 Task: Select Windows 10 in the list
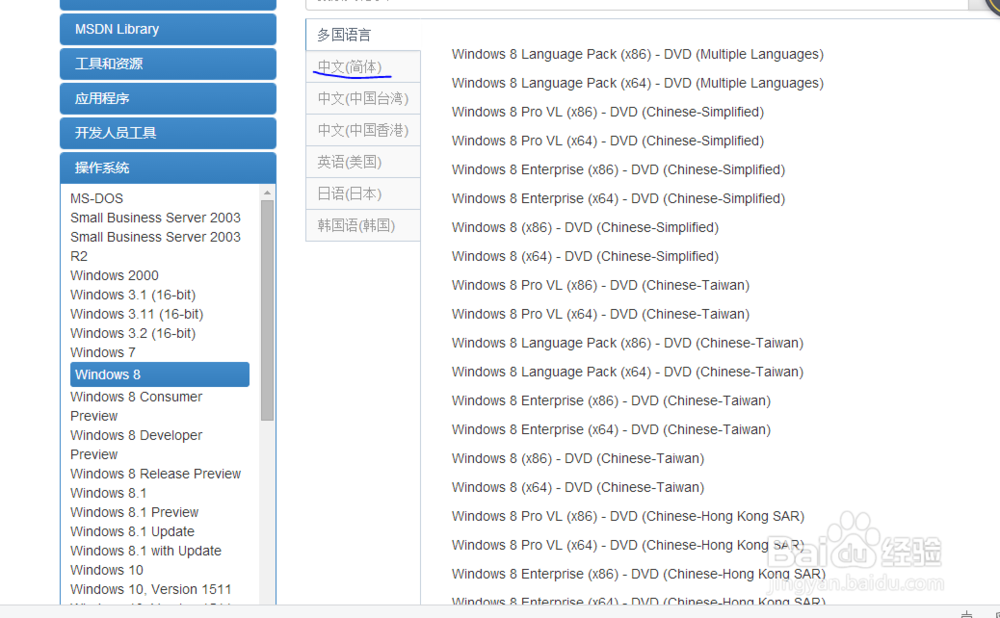point(107,570)
